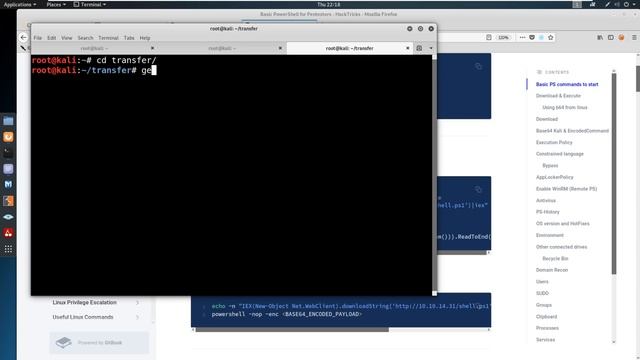The image size is (640, 360).
Task: Open terminal File menu
Action: (38, 38)
